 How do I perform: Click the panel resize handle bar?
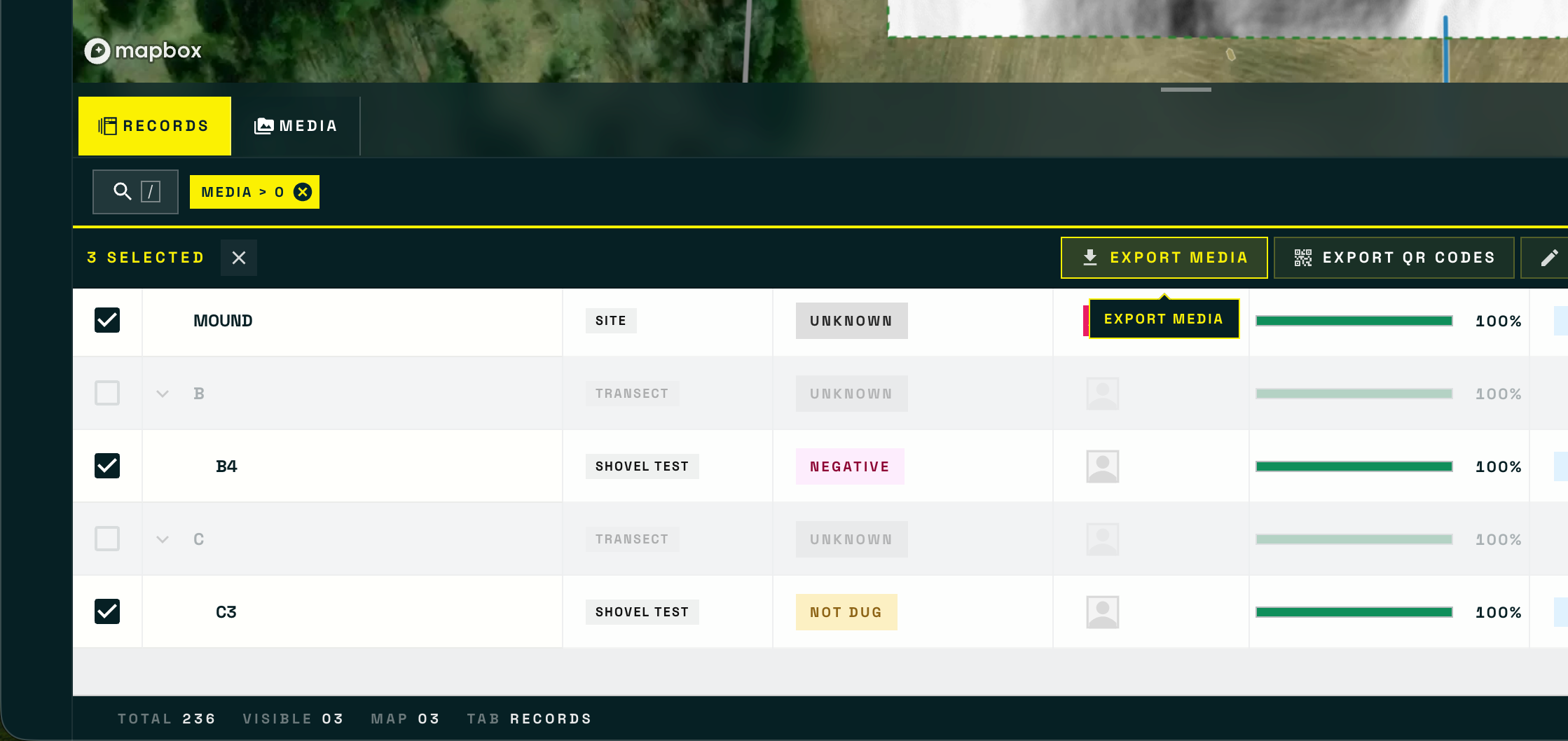coord(1185,90)
